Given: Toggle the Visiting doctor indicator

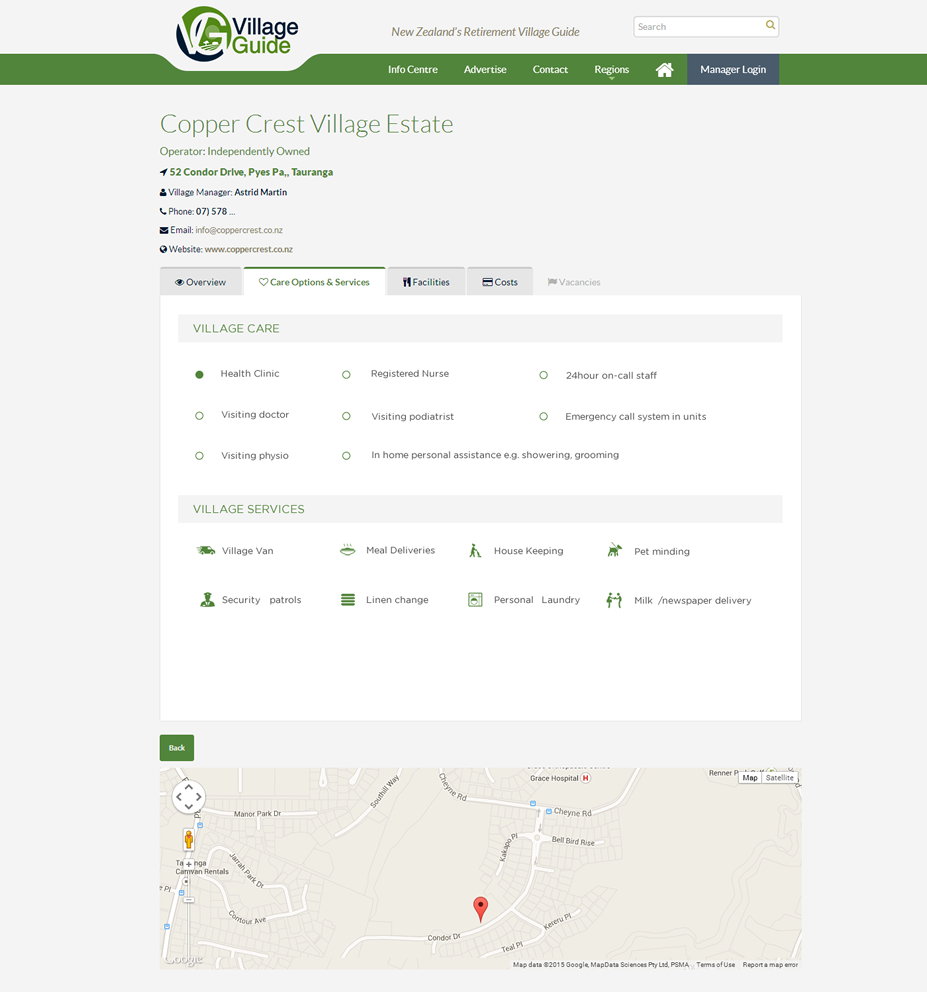Looking at the screenshot, I should (x=199, y=415).
